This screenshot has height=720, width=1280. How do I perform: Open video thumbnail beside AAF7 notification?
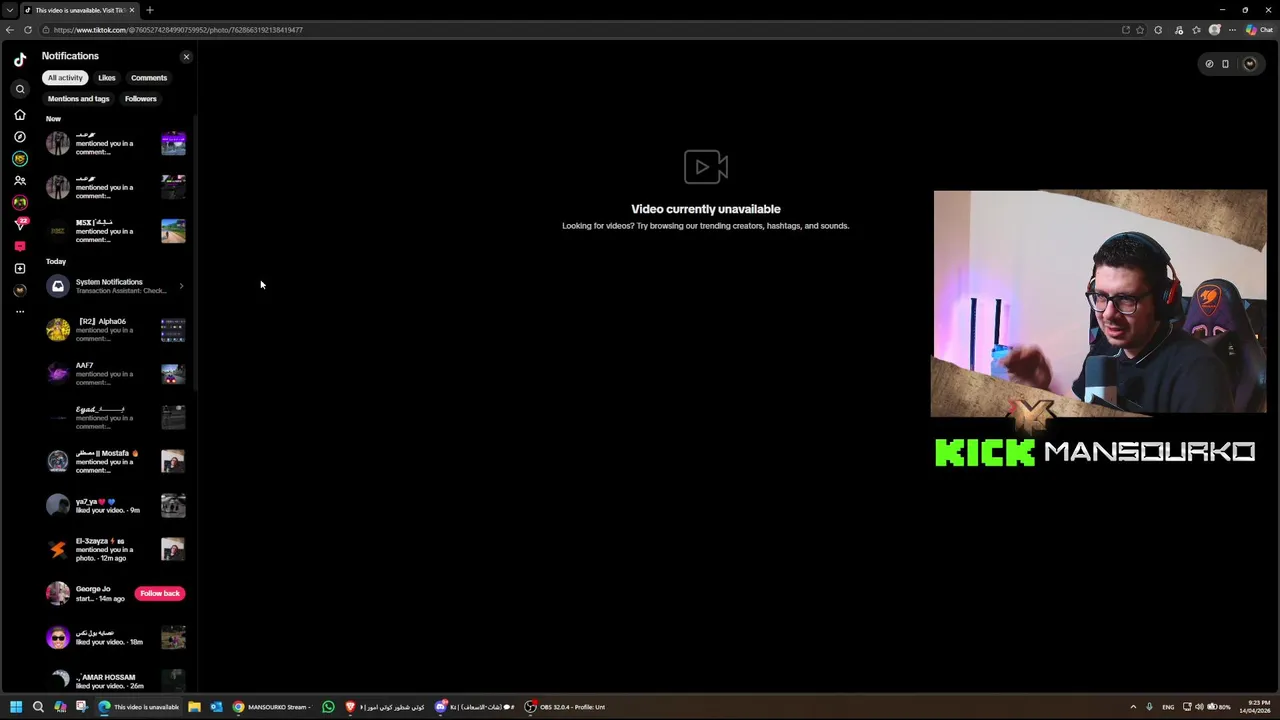click(173, 374)
